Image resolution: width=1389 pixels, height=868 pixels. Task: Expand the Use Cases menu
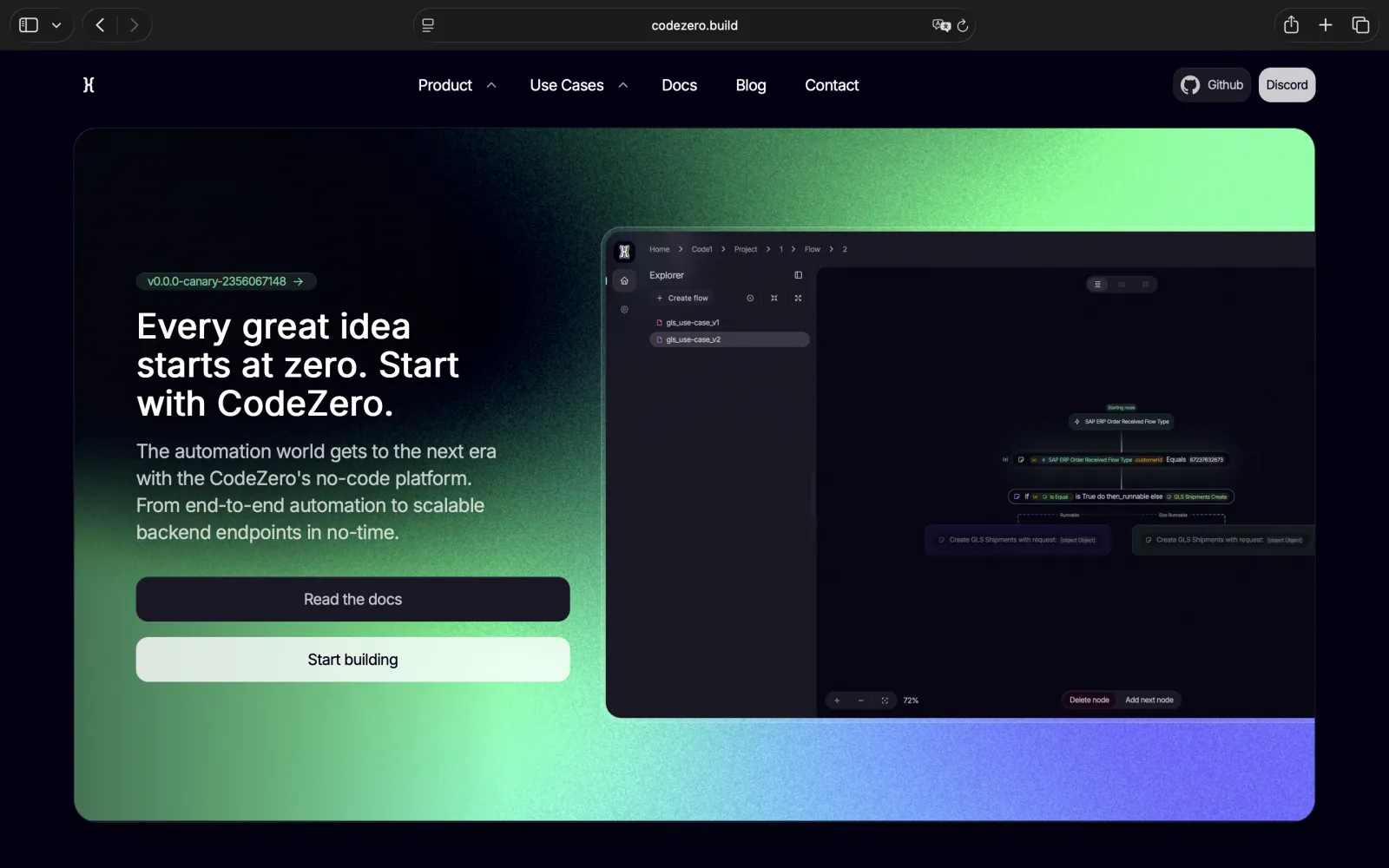click(x=579, y=85)
